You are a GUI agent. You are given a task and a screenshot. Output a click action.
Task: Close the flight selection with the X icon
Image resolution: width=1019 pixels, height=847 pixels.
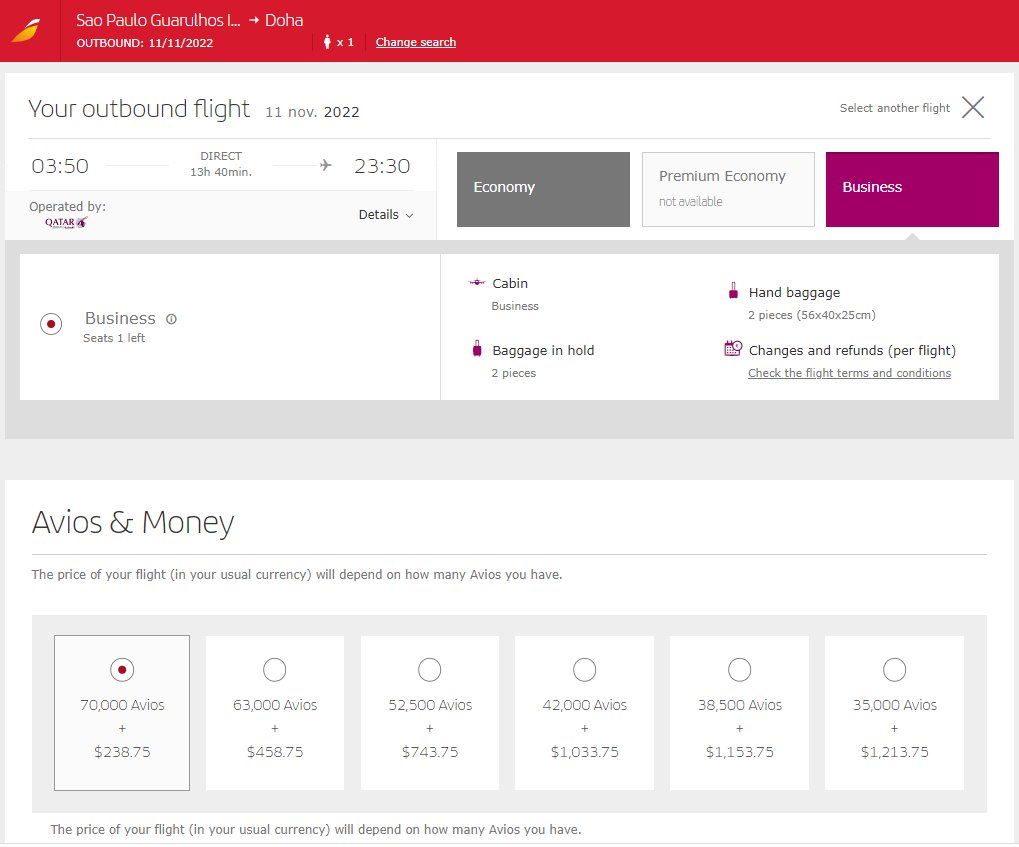[x=973, y=107]
